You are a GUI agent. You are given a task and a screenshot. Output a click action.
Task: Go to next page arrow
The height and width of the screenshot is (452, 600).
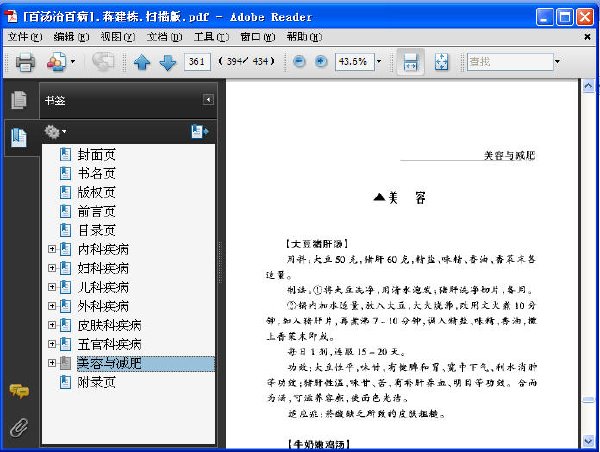click(168, 62)
